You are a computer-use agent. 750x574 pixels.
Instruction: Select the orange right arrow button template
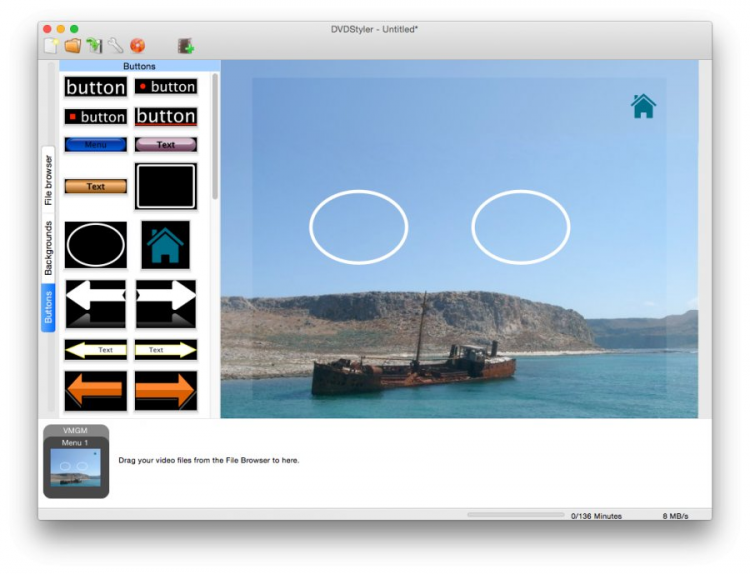(165, 391)
